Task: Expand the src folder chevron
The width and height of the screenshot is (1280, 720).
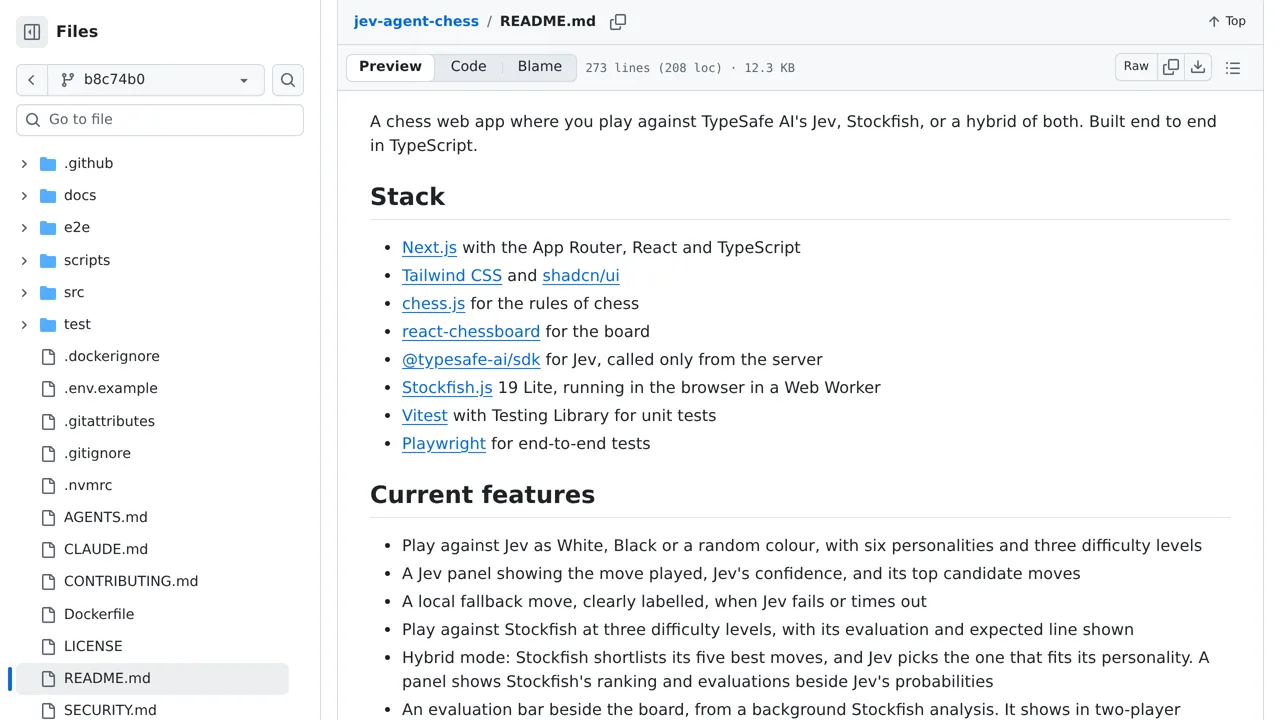Action: pos(24,293)
